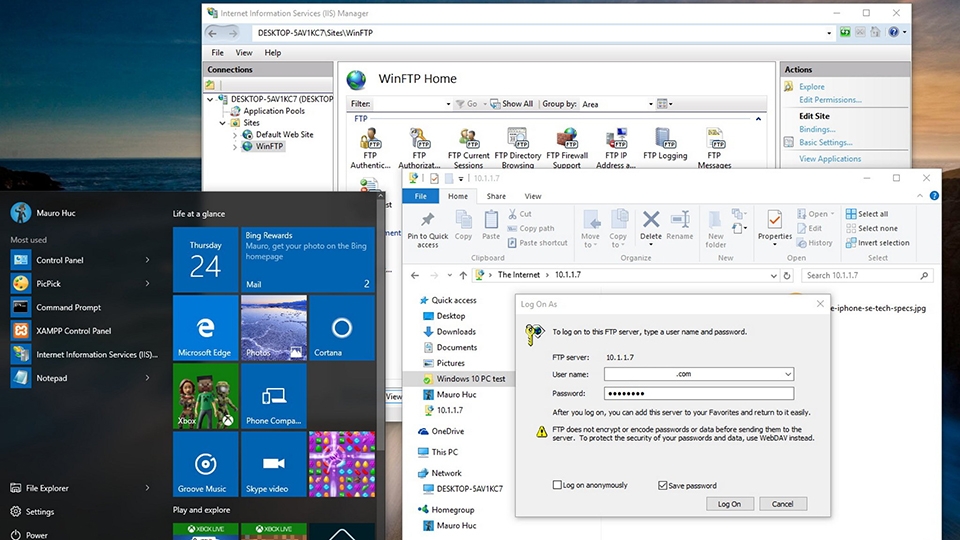Open the User name dropdown
The image size is (960, 540).
tap(788, 374)
